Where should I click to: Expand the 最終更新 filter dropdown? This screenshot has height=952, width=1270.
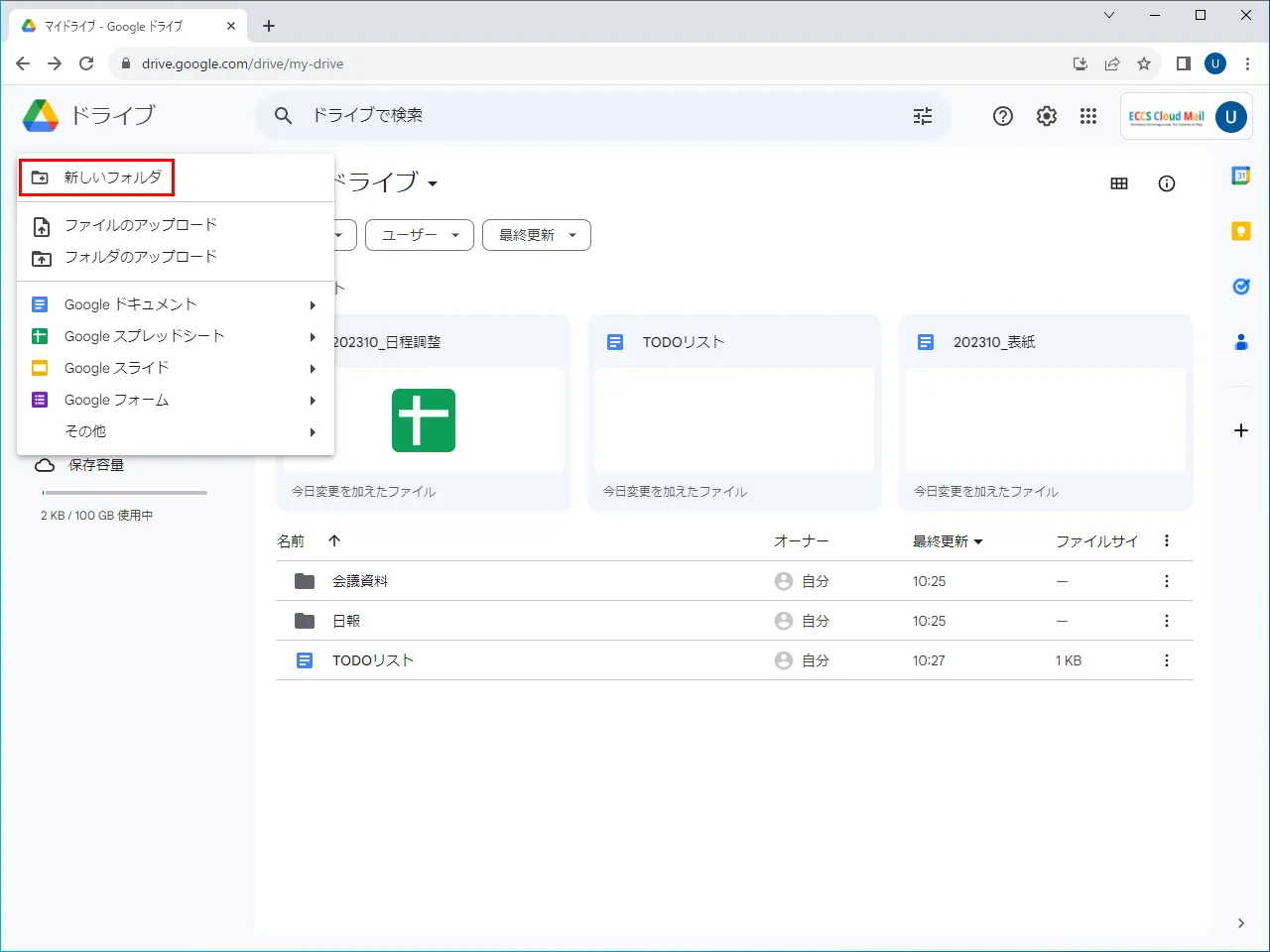[536, 235]
